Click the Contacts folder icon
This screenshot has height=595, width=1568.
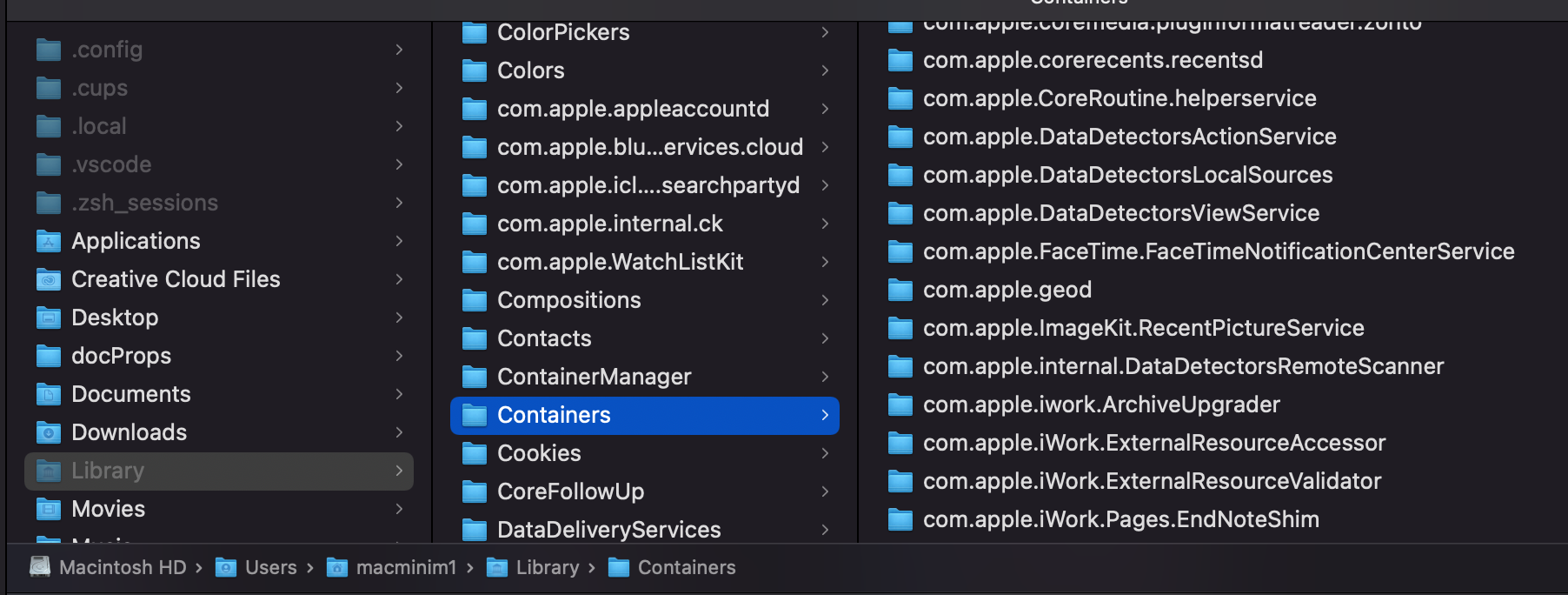pos(475,338)
